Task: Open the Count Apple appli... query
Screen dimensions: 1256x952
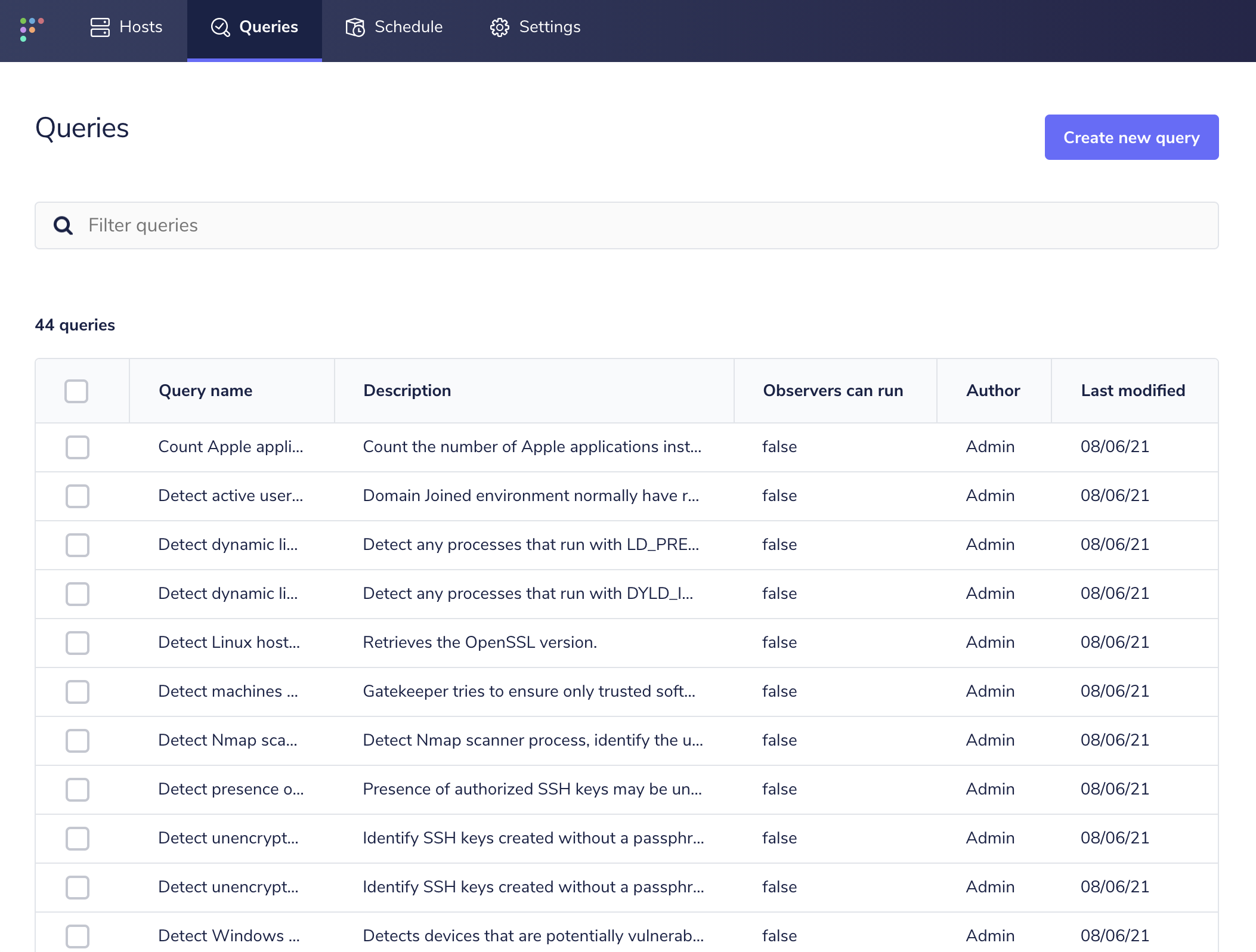Action: click(231, 447)
